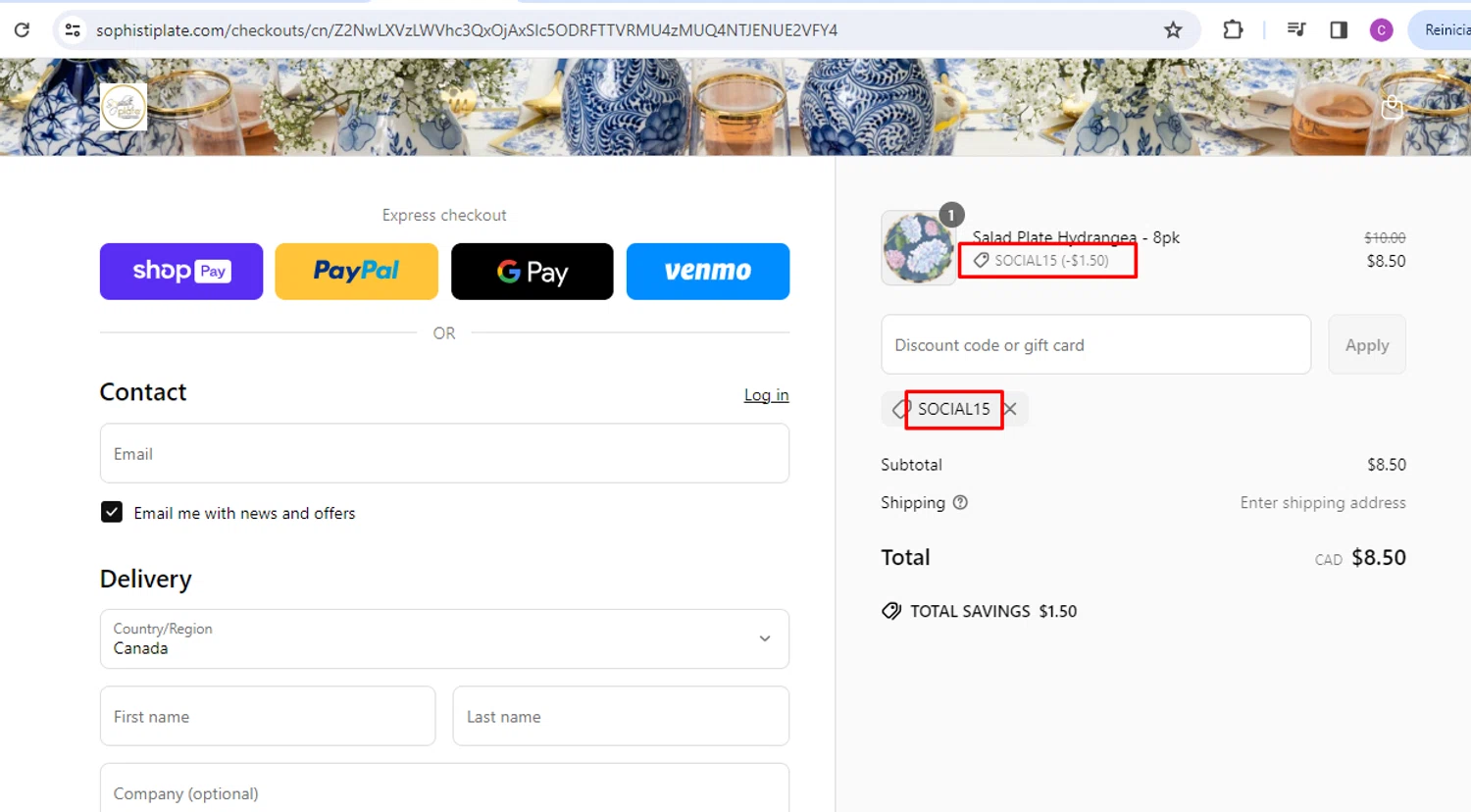Toggle the browser side panel icon
The height and width of the screenshot is (812, 1471).
(1339, 30)
